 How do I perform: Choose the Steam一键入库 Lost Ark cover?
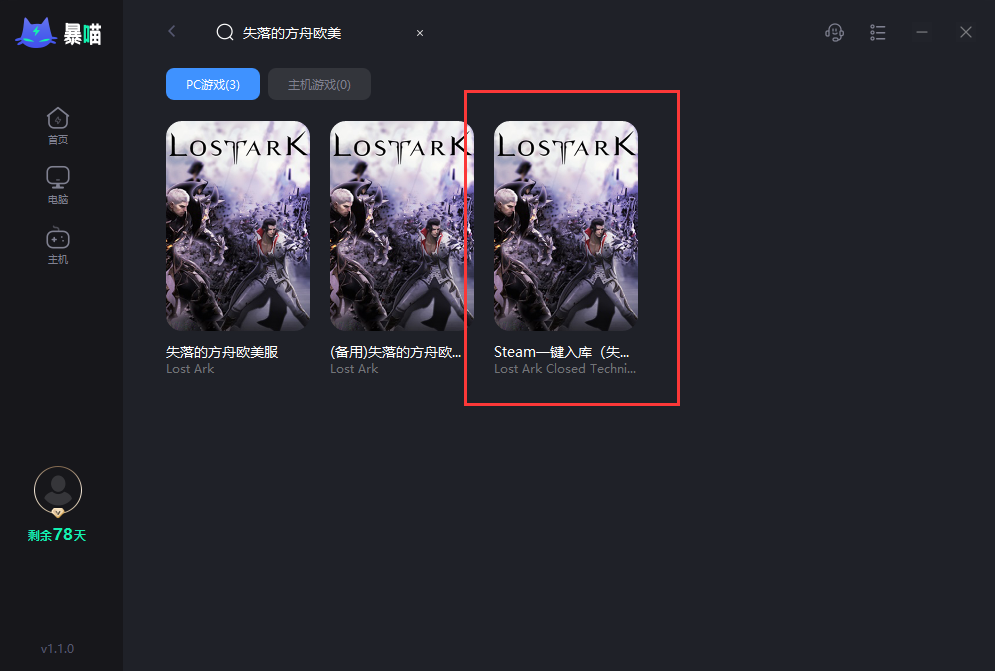coord(566,226)
